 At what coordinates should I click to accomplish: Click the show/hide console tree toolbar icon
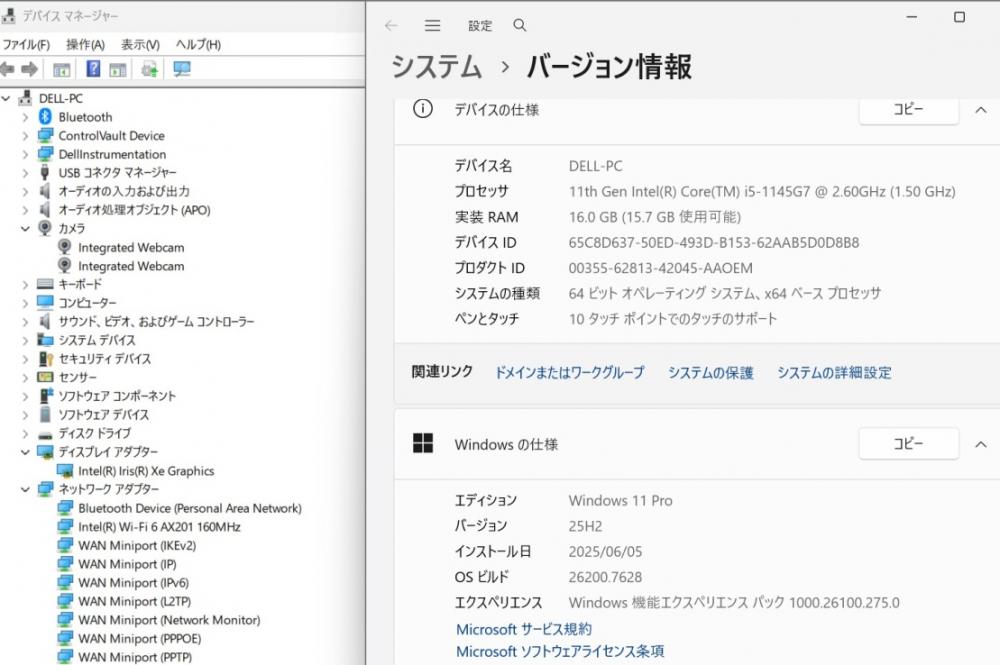[x=61, y=69]
